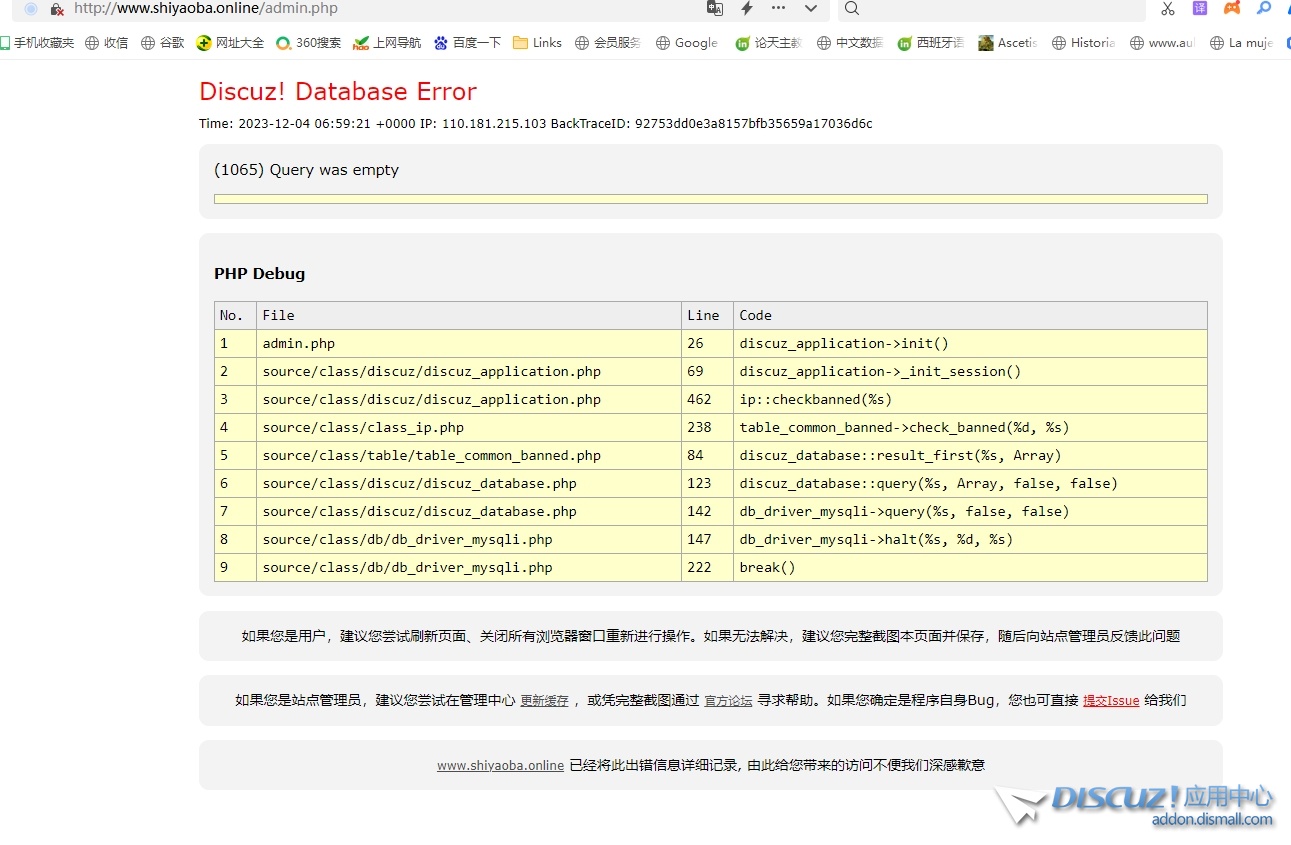Click the '(1065) Query was empty' message

pos(306,170)
